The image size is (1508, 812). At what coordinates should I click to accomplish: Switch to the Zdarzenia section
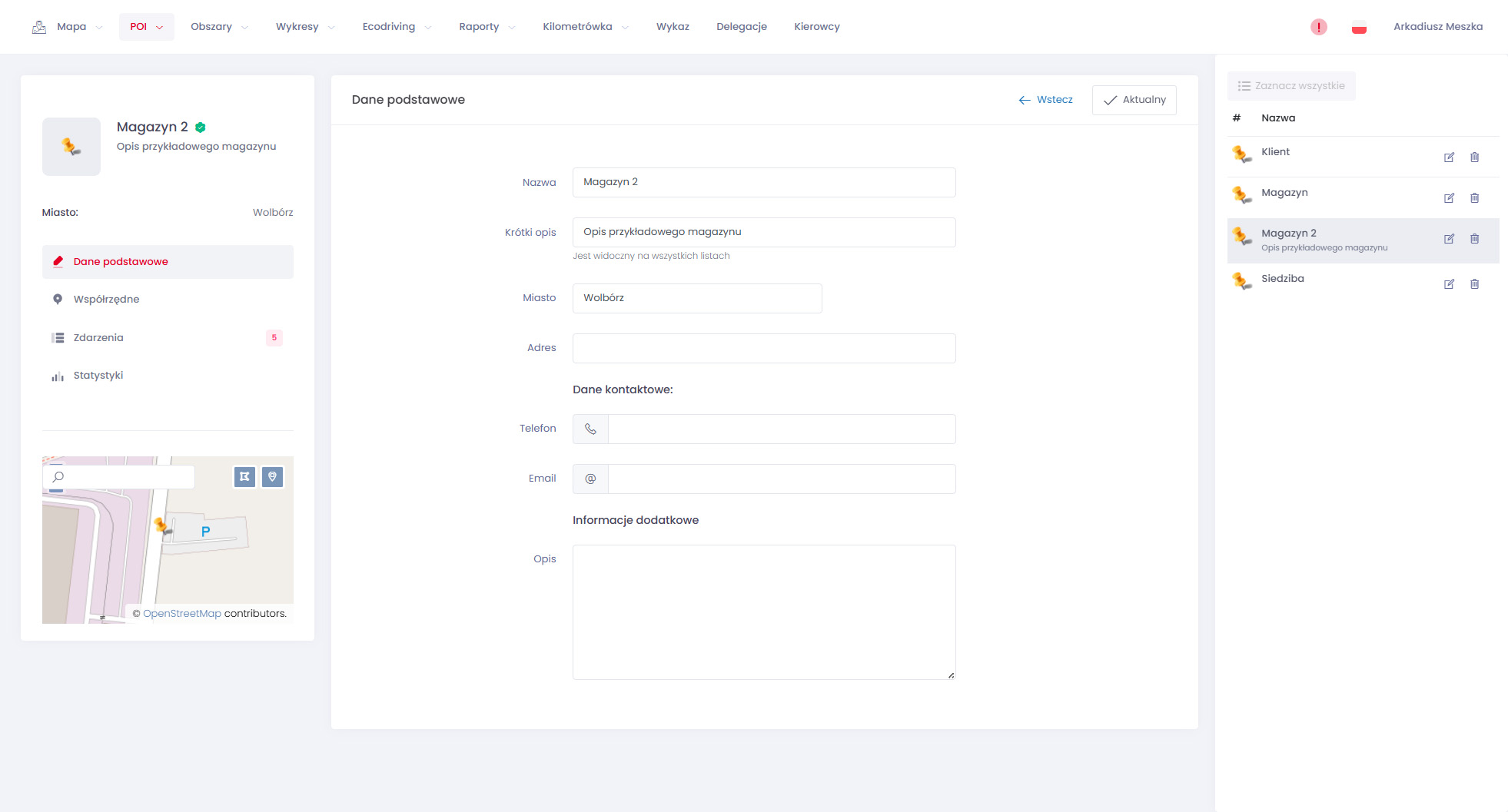98,338
